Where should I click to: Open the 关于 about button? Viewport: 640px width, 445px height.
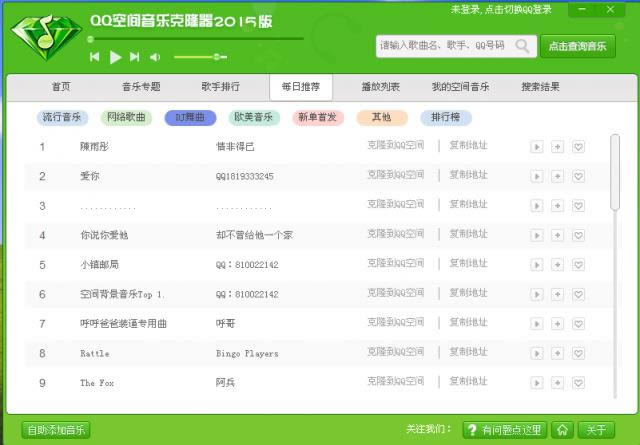pyautogui.click(x=596, y=430)
